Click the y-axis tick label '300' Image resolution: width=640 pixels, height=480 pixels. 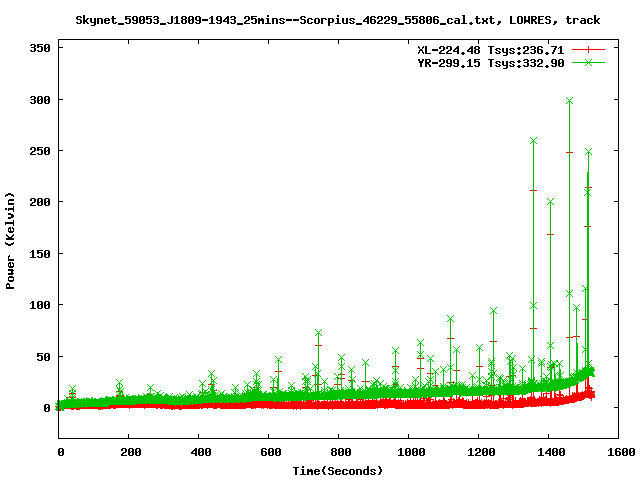[40, 100]
